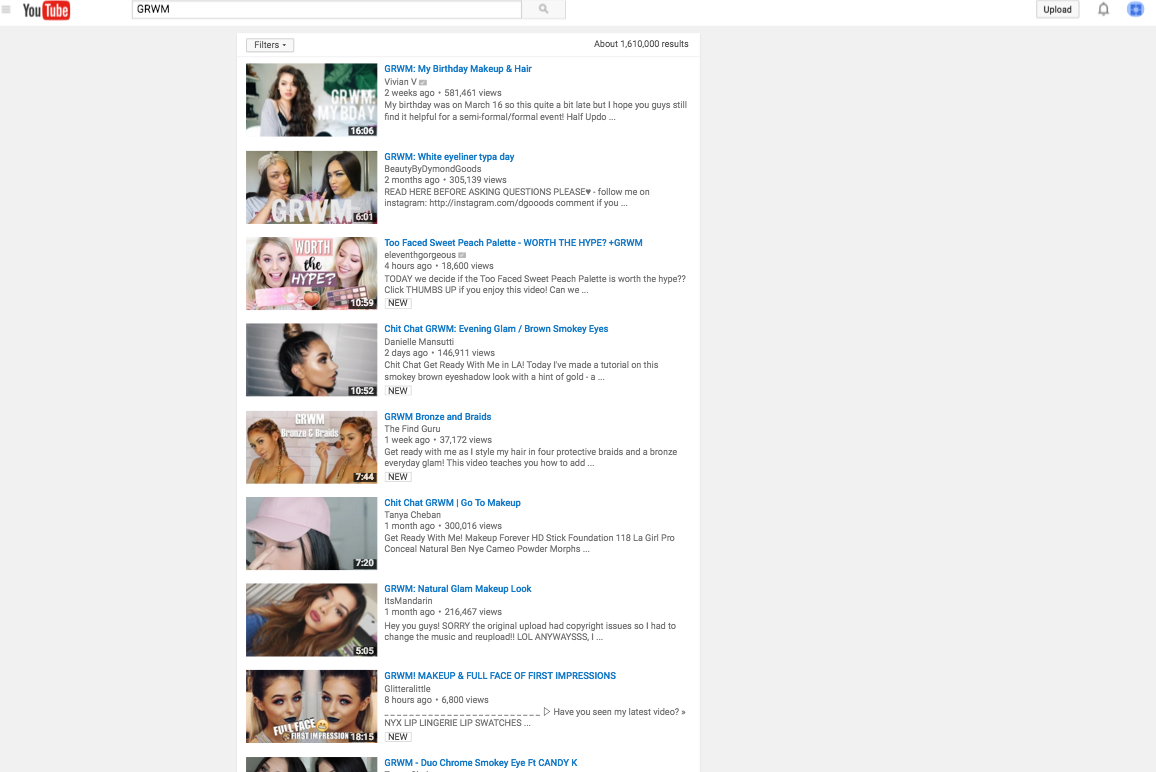Click '1 week ago • 37,172 views' text
This screenshot has width=1156, height=772.
coord(438,439)
